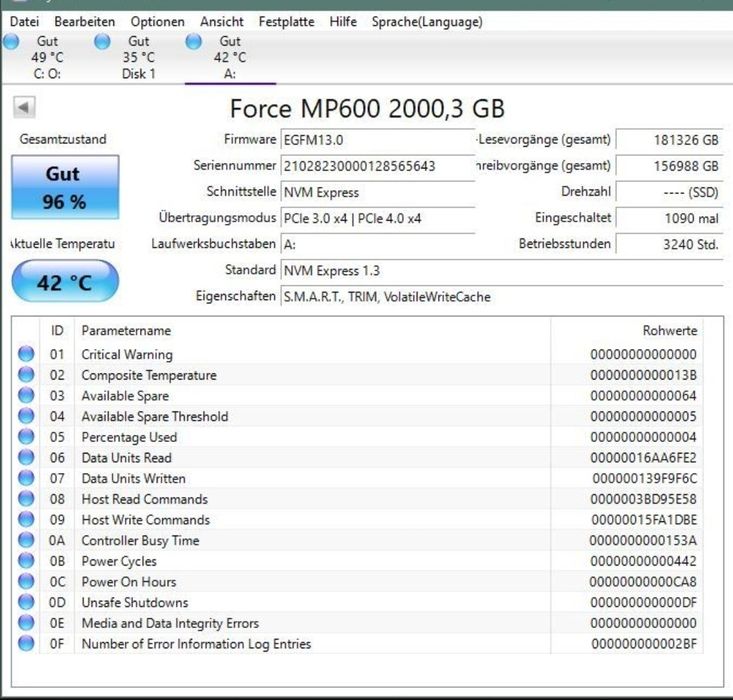The image size is (733, 700).
Task: Click status orb of Critical Warning row
Action: click(26, 354)
